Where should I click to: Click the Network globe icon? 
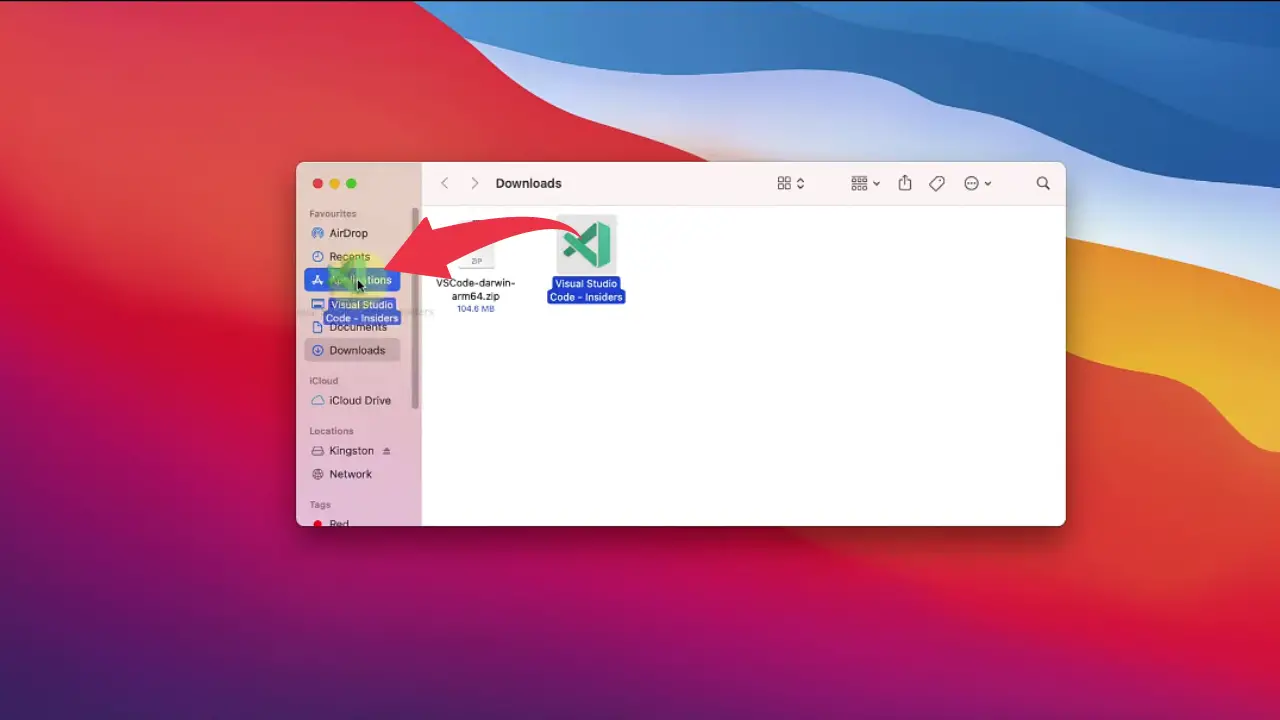tap(318, 474)
